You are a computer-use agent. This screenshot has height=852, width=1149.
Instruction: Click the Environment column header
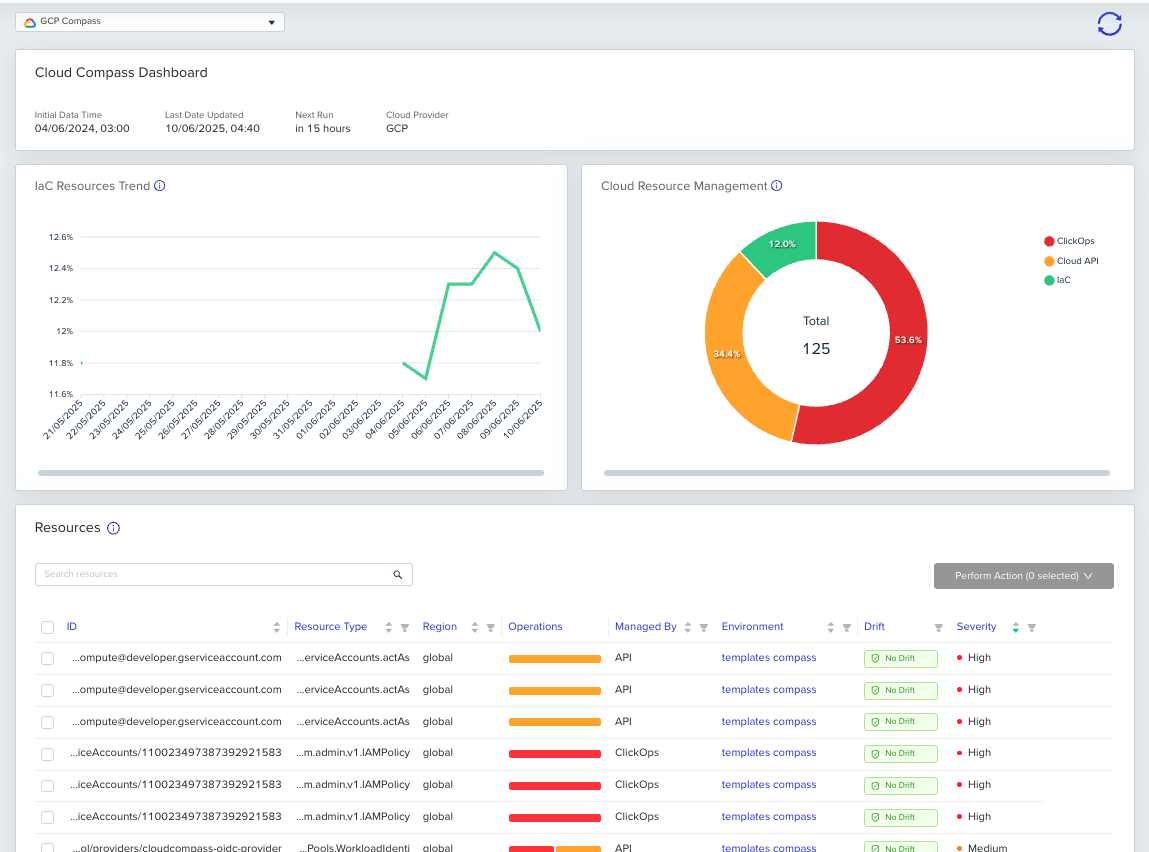click(x=752, y=627)
